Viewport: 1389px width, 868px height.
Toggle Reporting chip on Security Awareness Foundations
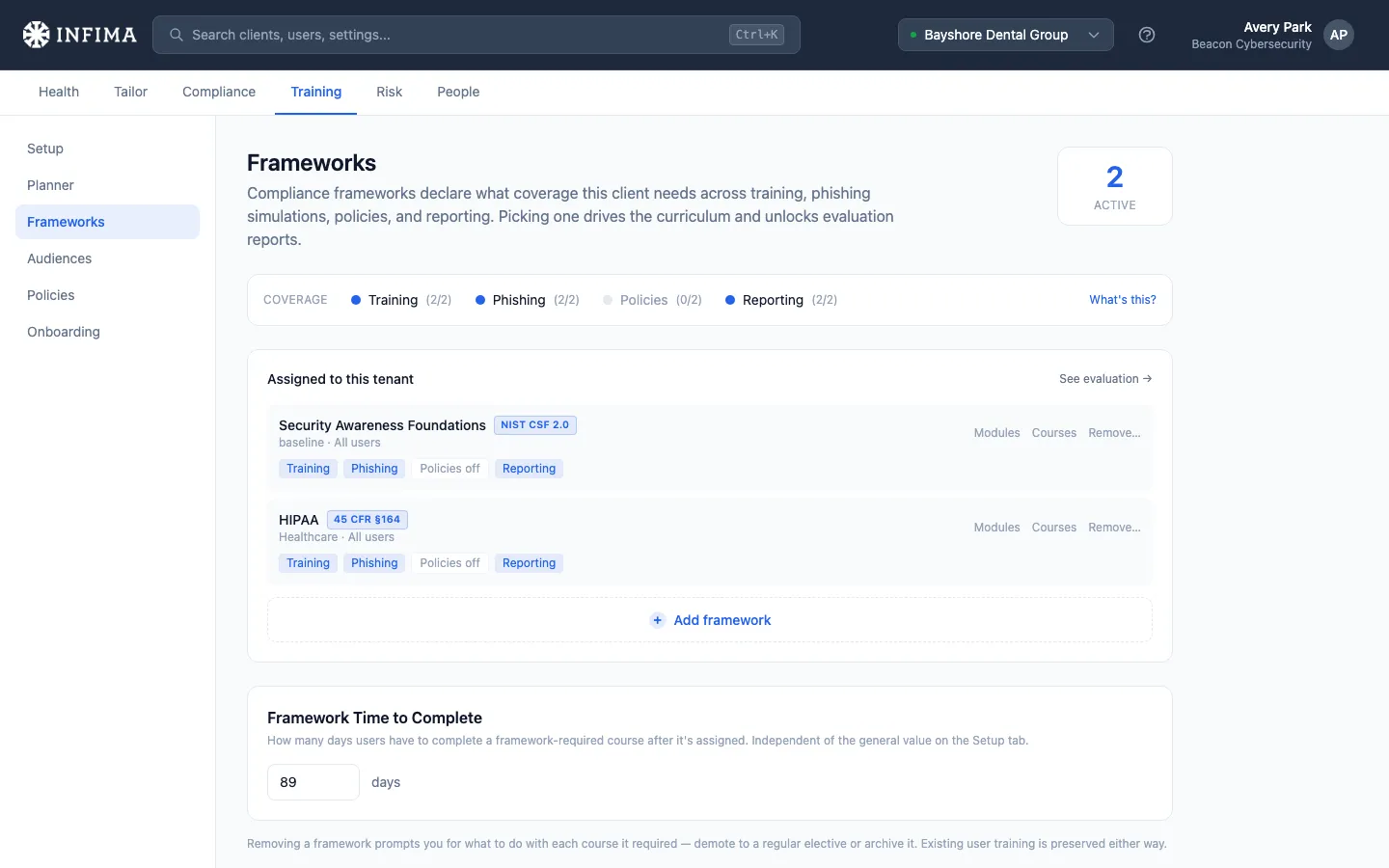[x=529, y=469]
